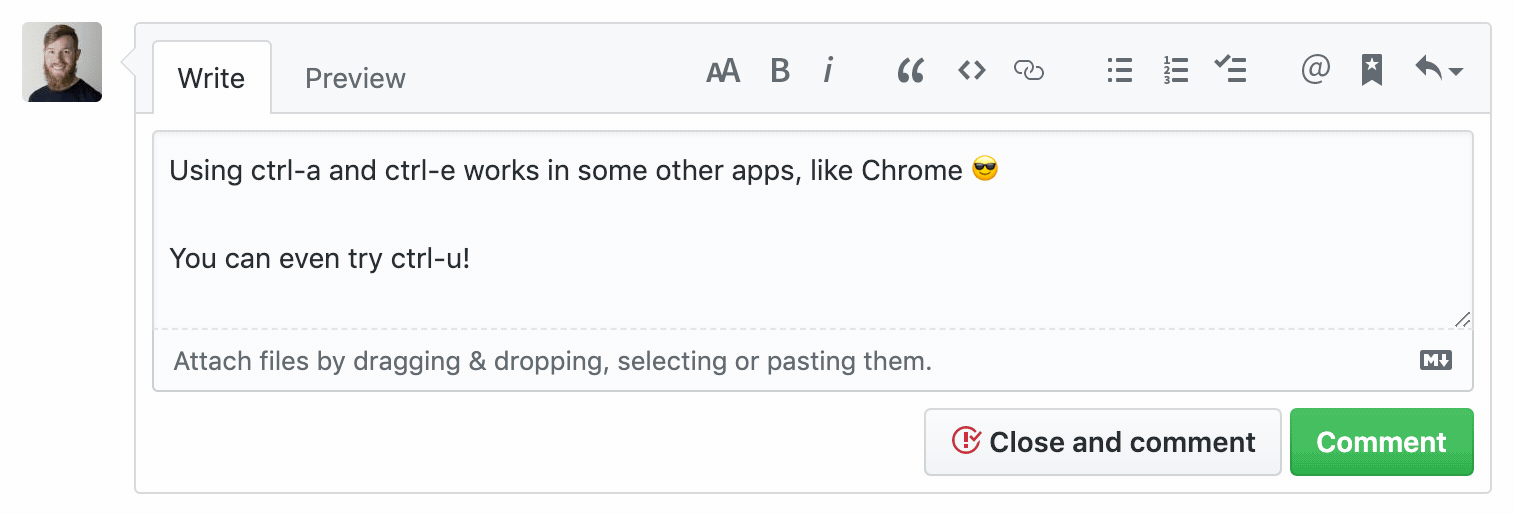Screen dimensions: 1514x514
Task: Apply italic text formatting
Action: pyautogui.click(x=828, y=71)
